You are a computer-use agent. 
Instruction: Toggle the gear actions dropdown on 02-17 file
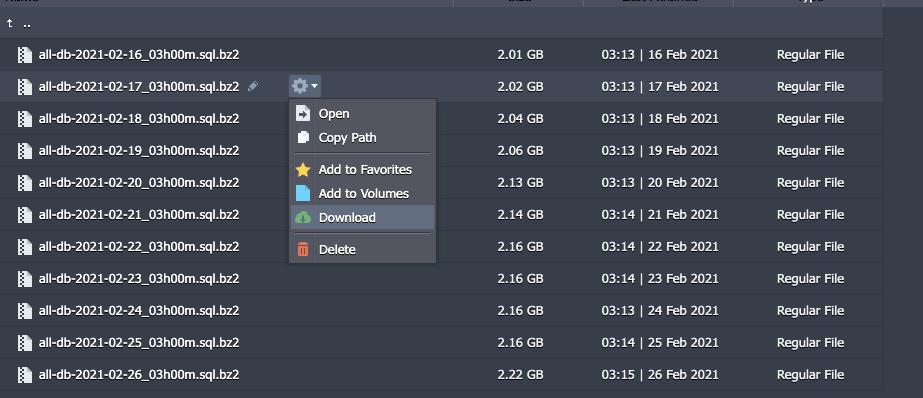[x=305, y=87]
